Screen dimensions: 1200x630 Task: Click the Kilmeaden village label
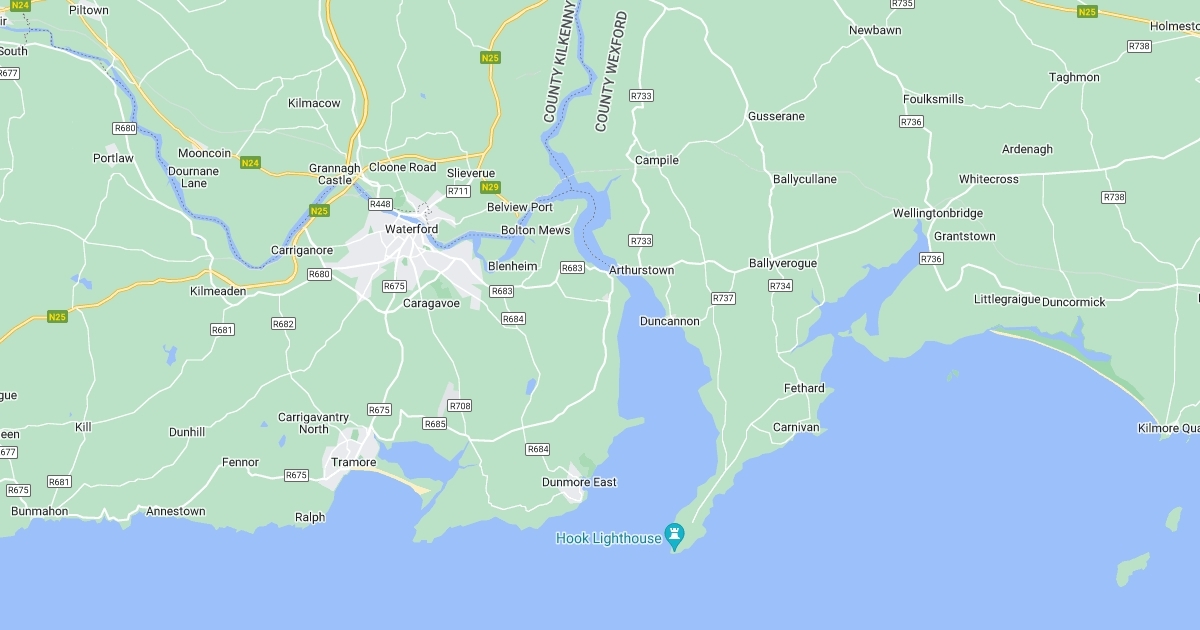point(218,291)
